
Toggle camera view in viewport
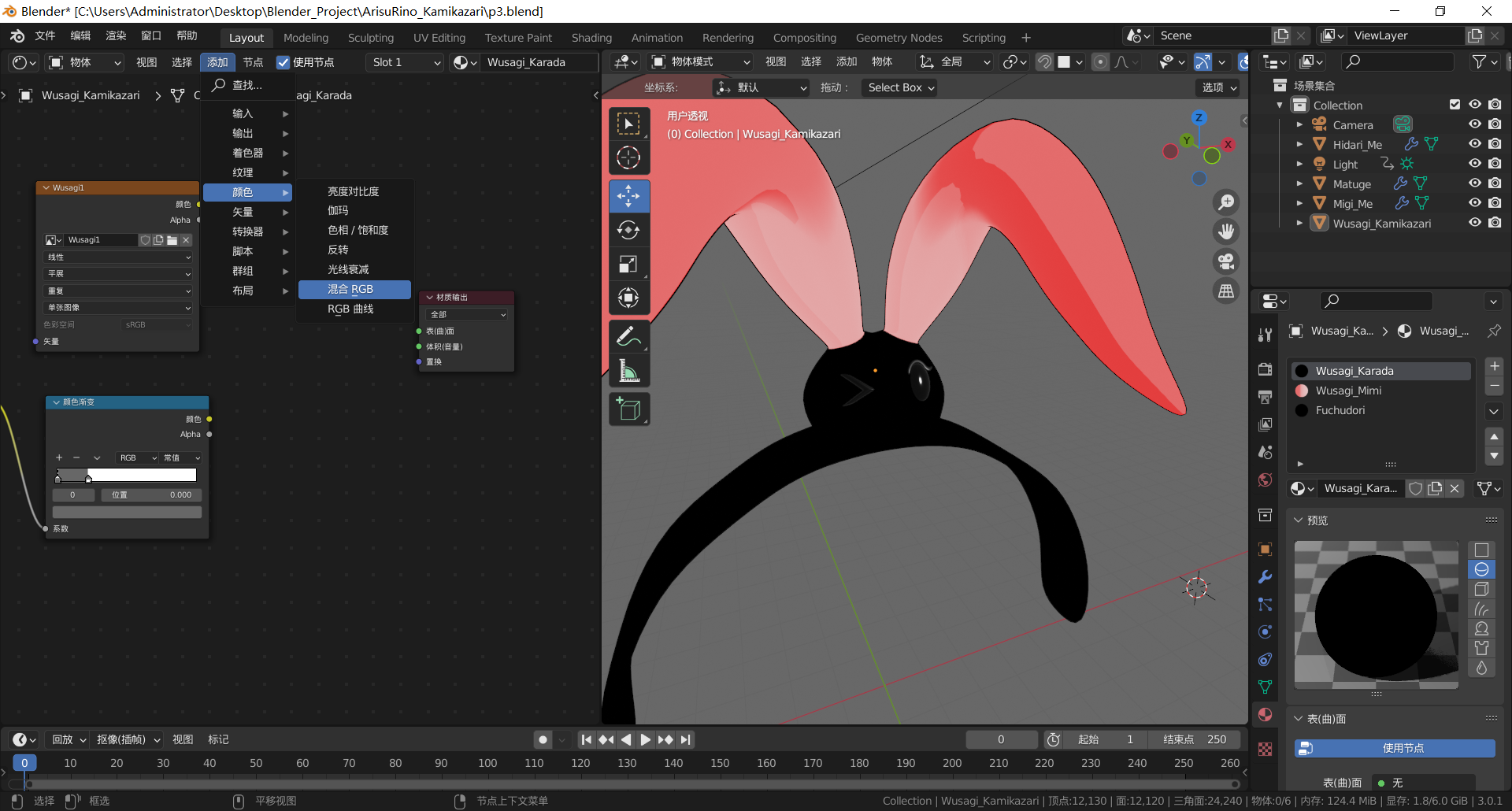point(1226,261)
